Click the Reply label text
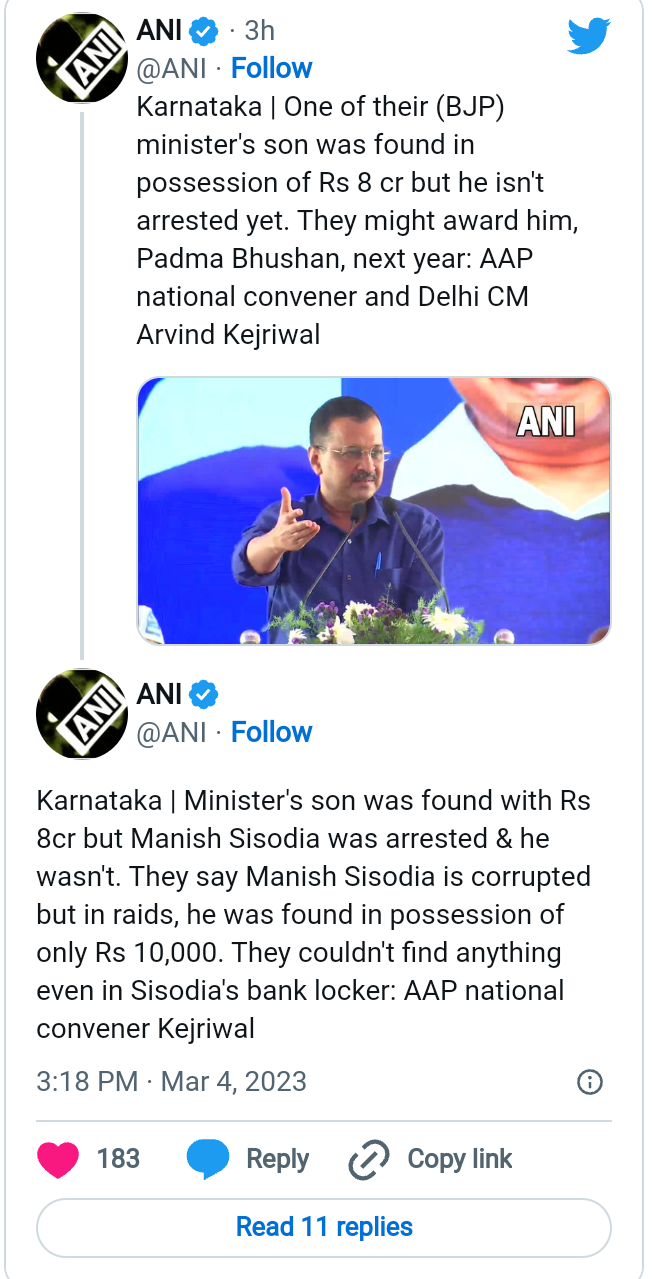The height and width of the screenshot is (1279, 666). coord(277,1159)
